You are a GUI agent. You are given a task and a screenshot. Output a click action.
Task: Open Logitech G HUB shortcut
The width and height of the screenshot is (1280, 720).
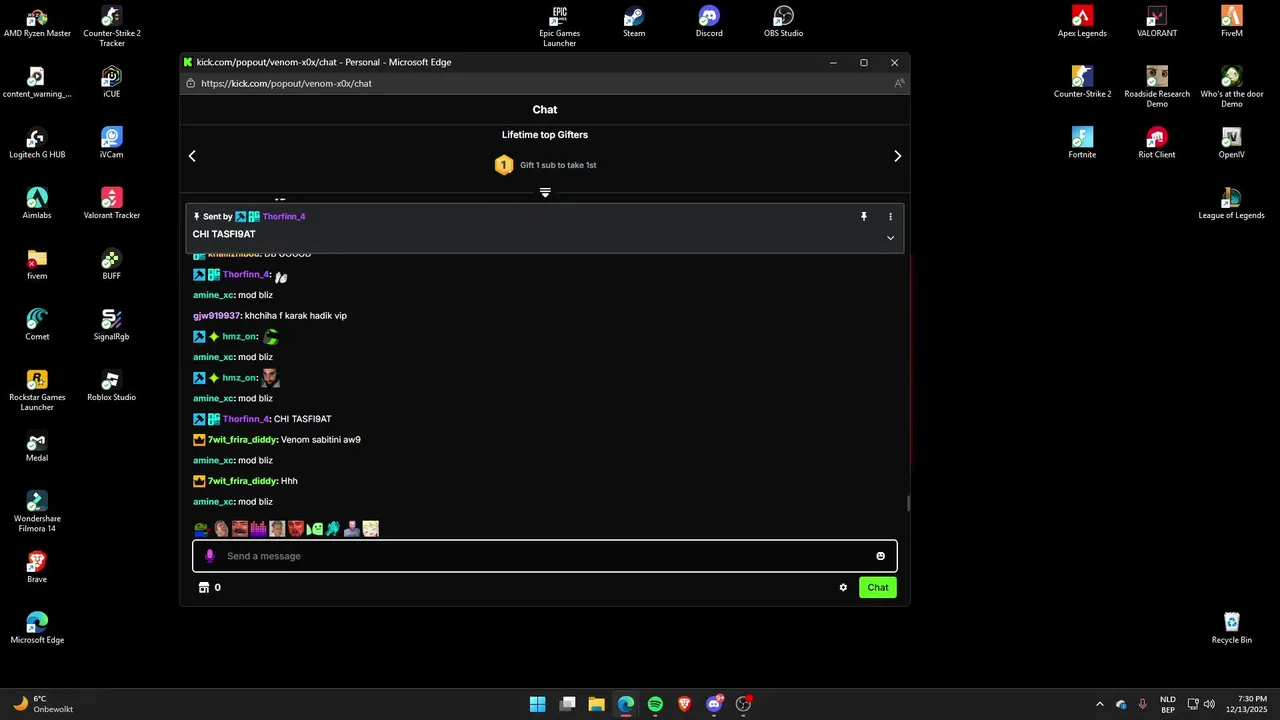point(37,143)
